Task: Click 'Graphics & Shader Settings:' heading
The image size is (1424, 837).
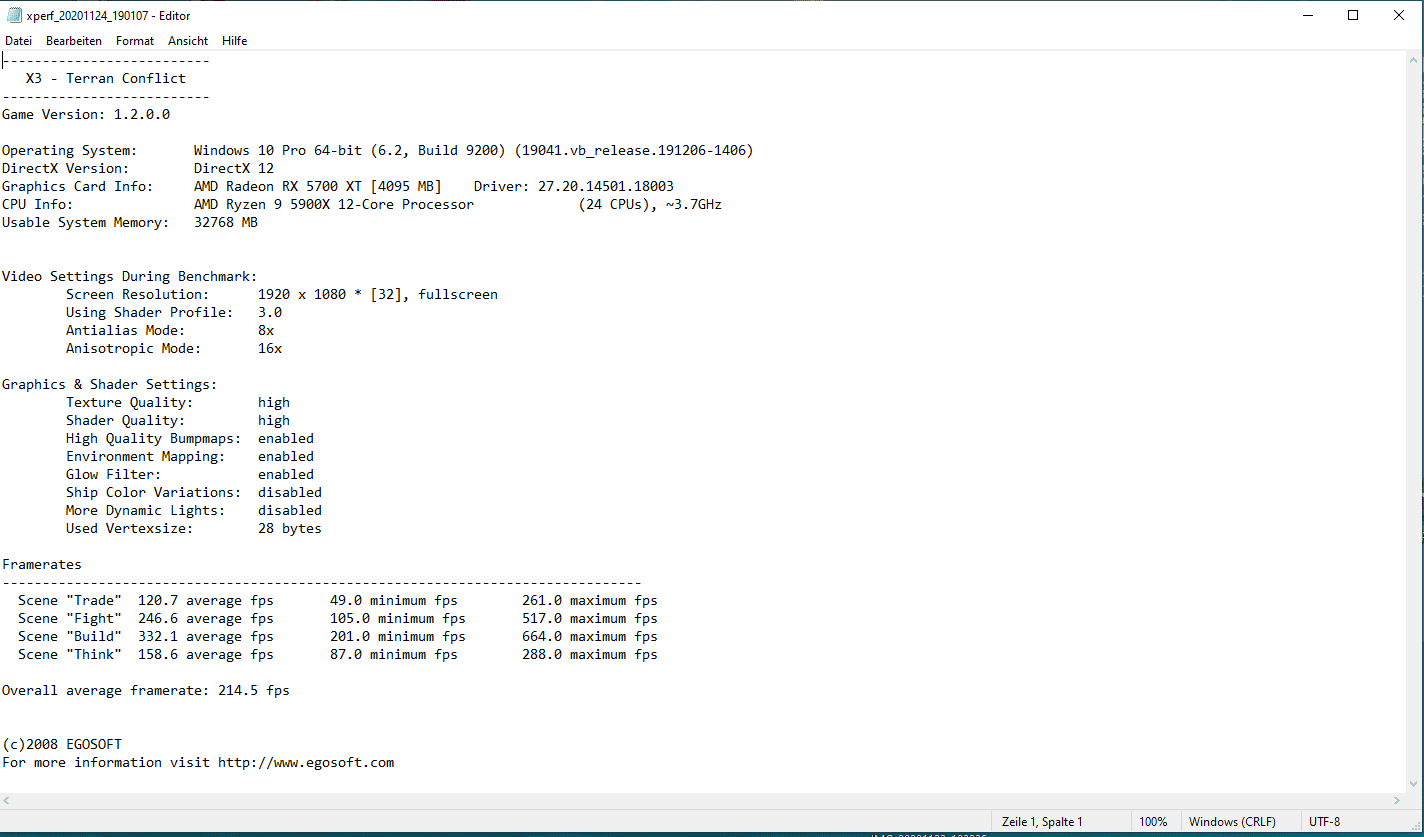Action: [x=110, y=384]
